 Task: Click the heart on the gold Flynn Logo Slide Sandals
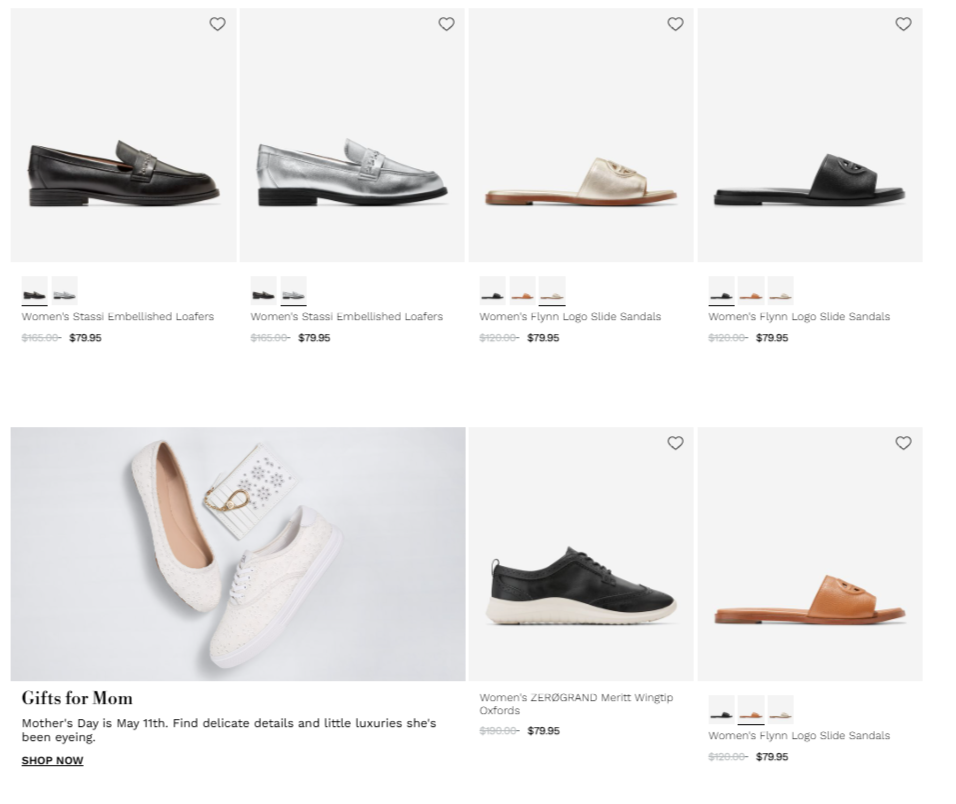point(675,24)
